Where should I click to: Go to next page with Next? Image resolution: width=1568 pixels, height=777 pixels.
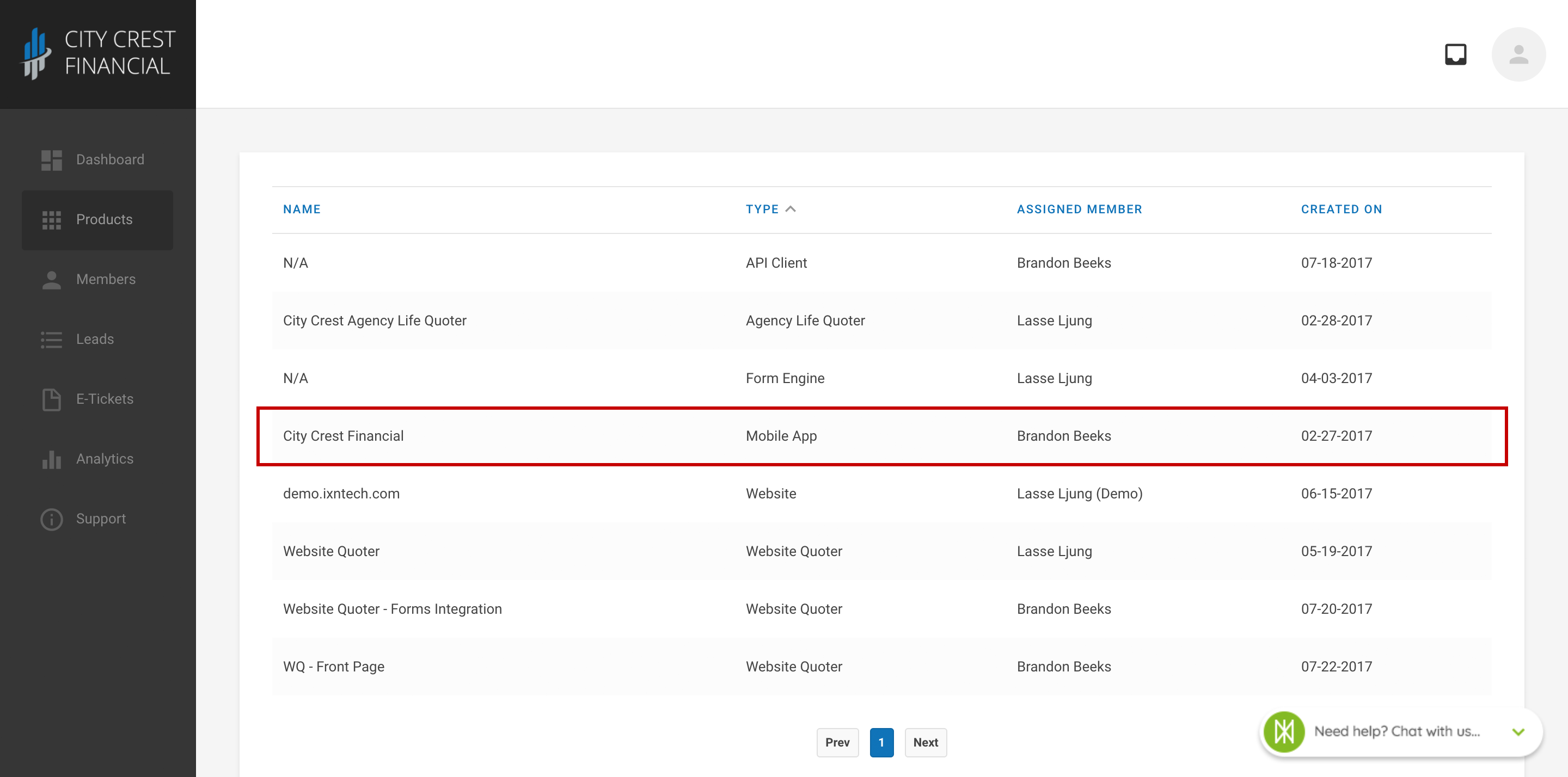[x=925, y=742]
